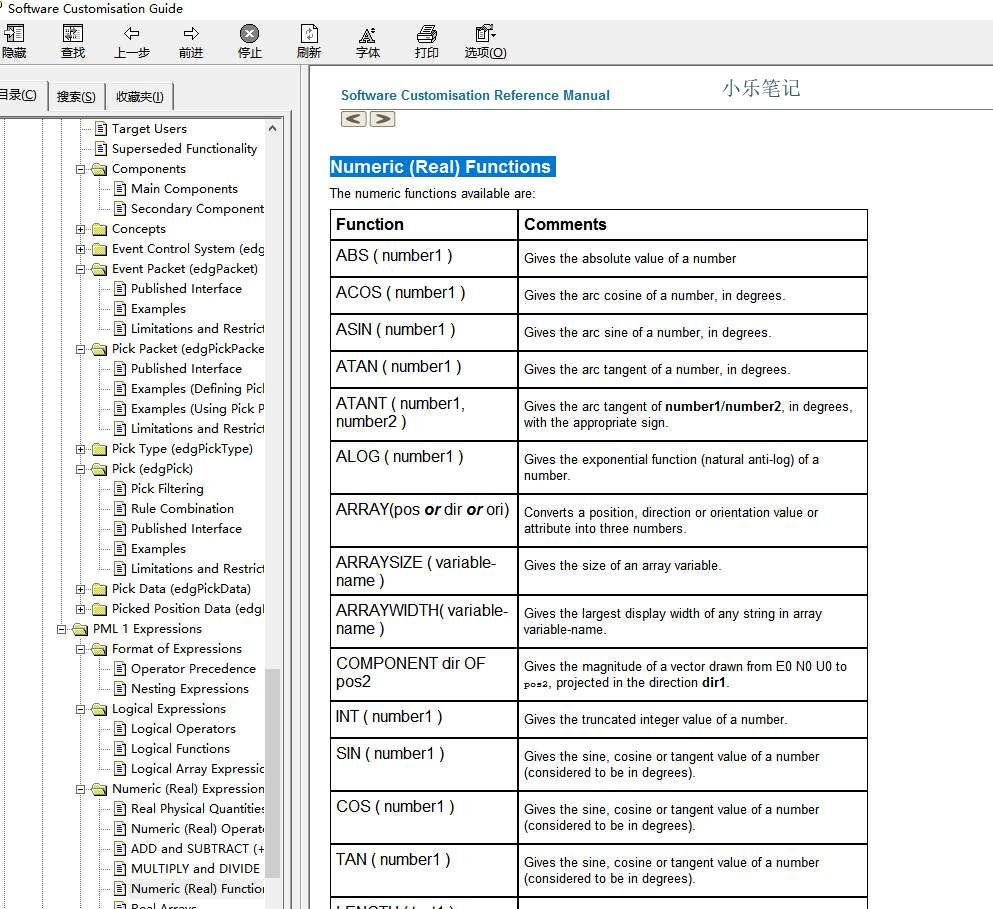Collapse the Components tree node
The height and width of the screenshot is (909, 993).
click(80, 169)
